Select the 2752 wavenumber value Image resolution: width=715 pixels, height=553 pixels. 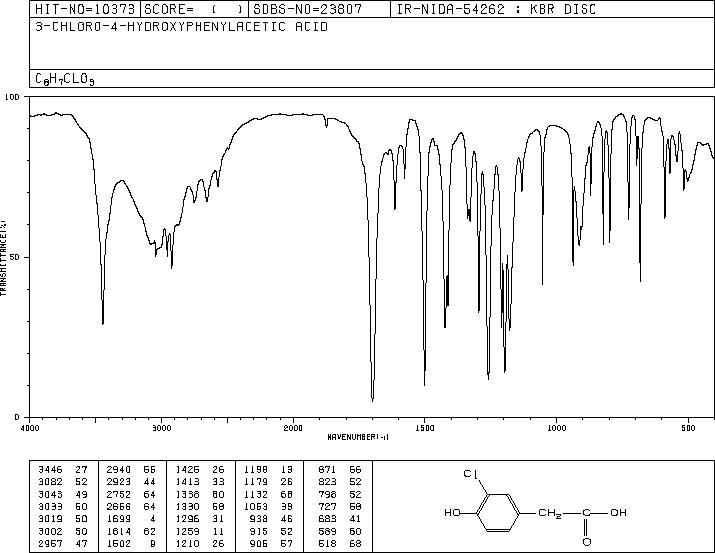coord(119,494)
